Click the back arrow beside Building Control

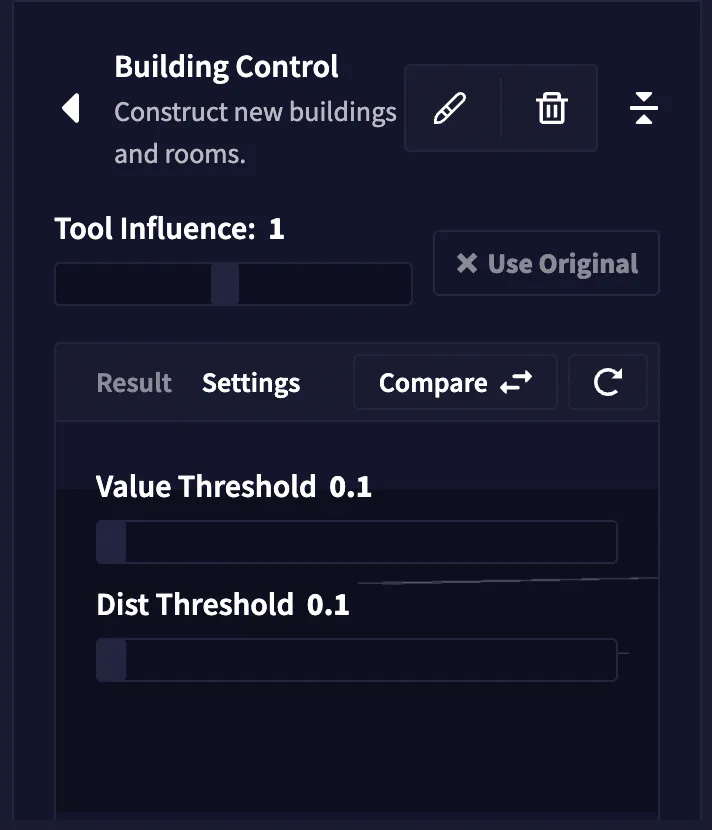click(x=70, y=108)
